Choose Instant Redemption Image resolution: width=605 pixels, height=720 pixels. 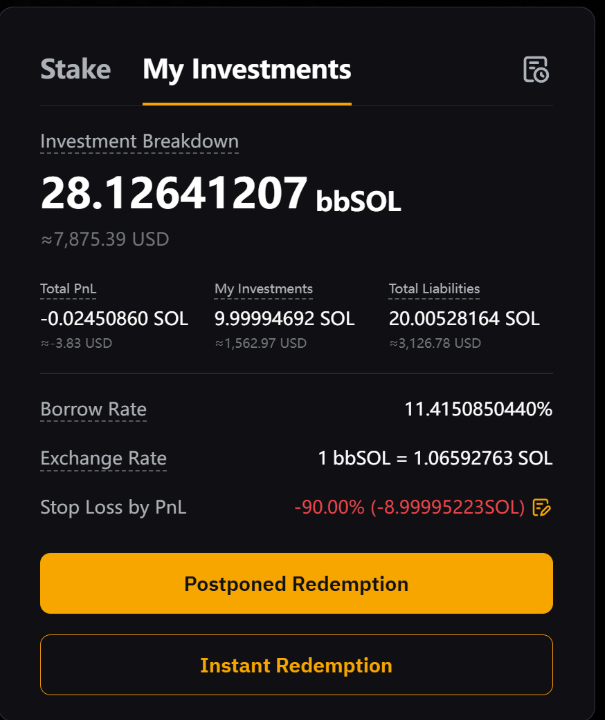(x=296, y=665)
